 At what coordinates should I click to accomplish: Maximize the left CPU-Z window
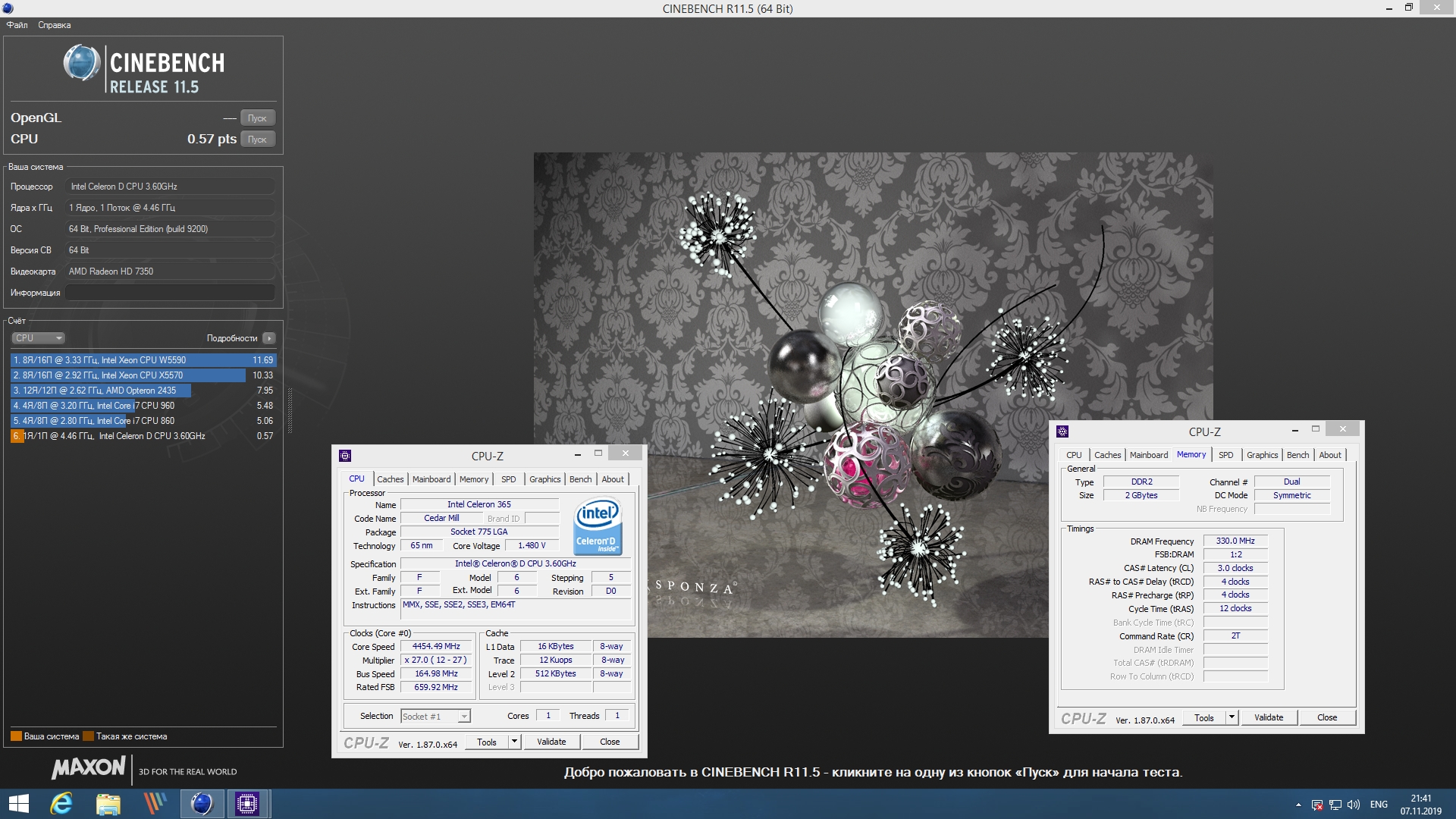pos(598,453)
